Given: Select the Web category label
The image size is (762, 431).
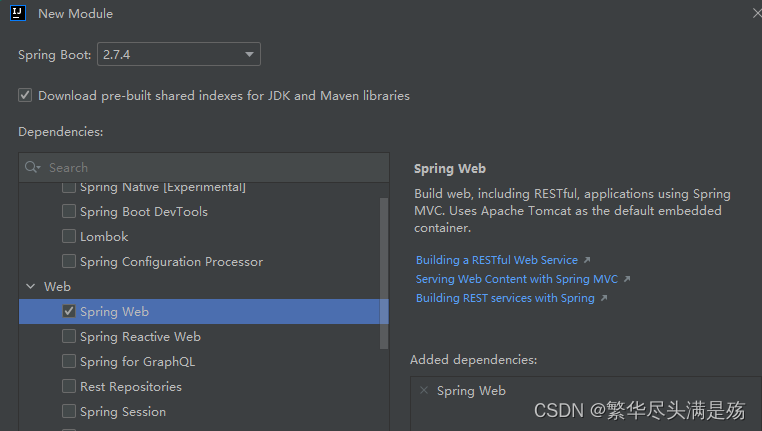Looking at the screenshot, I should click(57, 287).
